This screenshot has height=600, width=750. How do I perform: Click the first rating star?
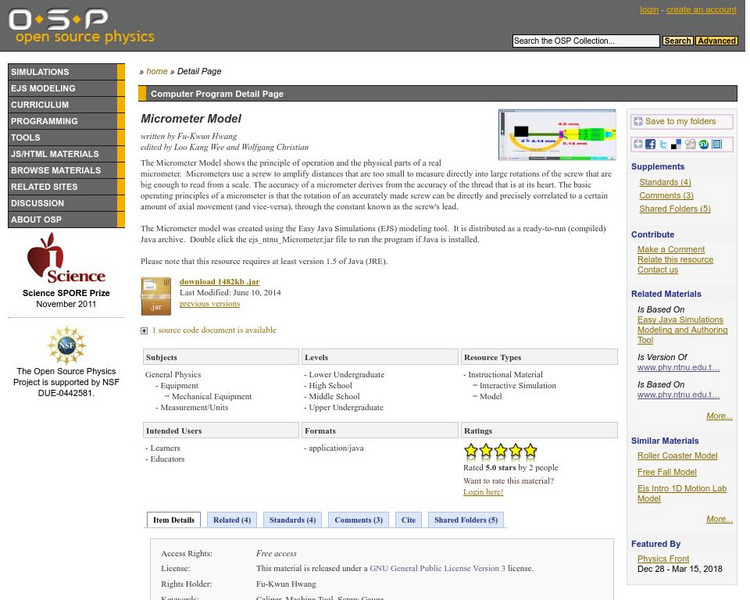pos(471,450)
